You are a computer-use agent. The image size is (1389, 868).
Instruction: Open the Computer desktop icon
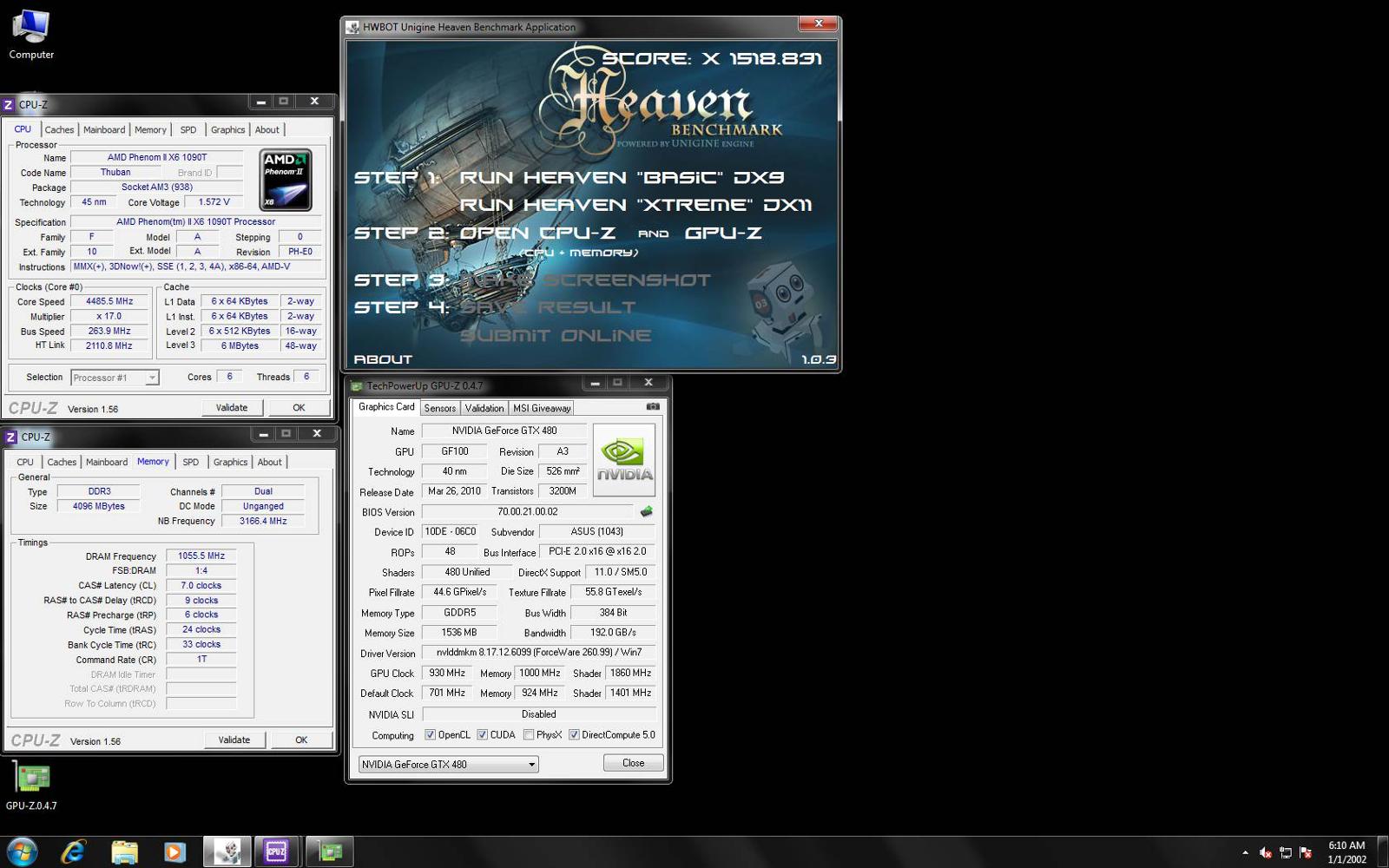(x=31, y=35)
